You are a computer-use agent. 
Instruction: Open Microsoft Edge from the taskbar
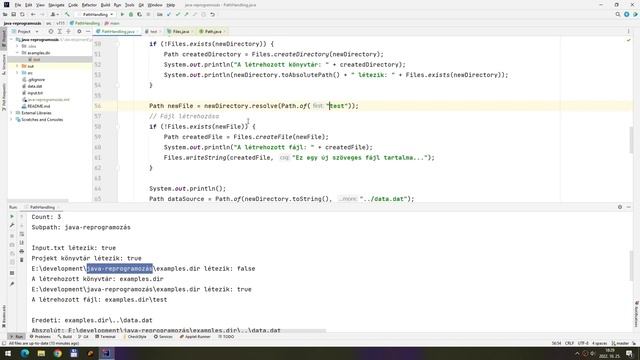(25, 353)
